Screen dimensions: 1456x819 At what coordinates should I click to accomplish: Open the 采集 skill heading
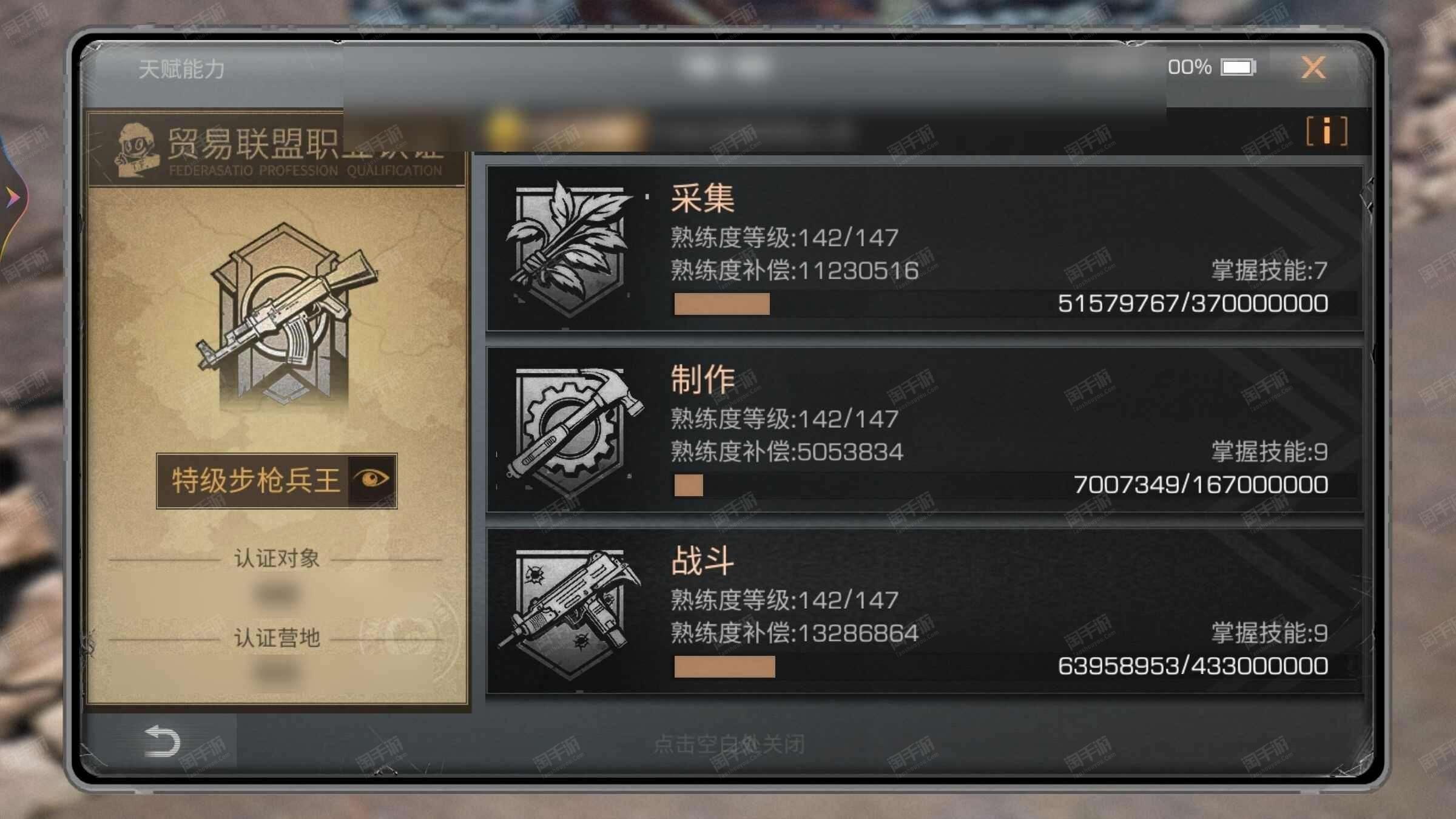click(x=703, y=198)
